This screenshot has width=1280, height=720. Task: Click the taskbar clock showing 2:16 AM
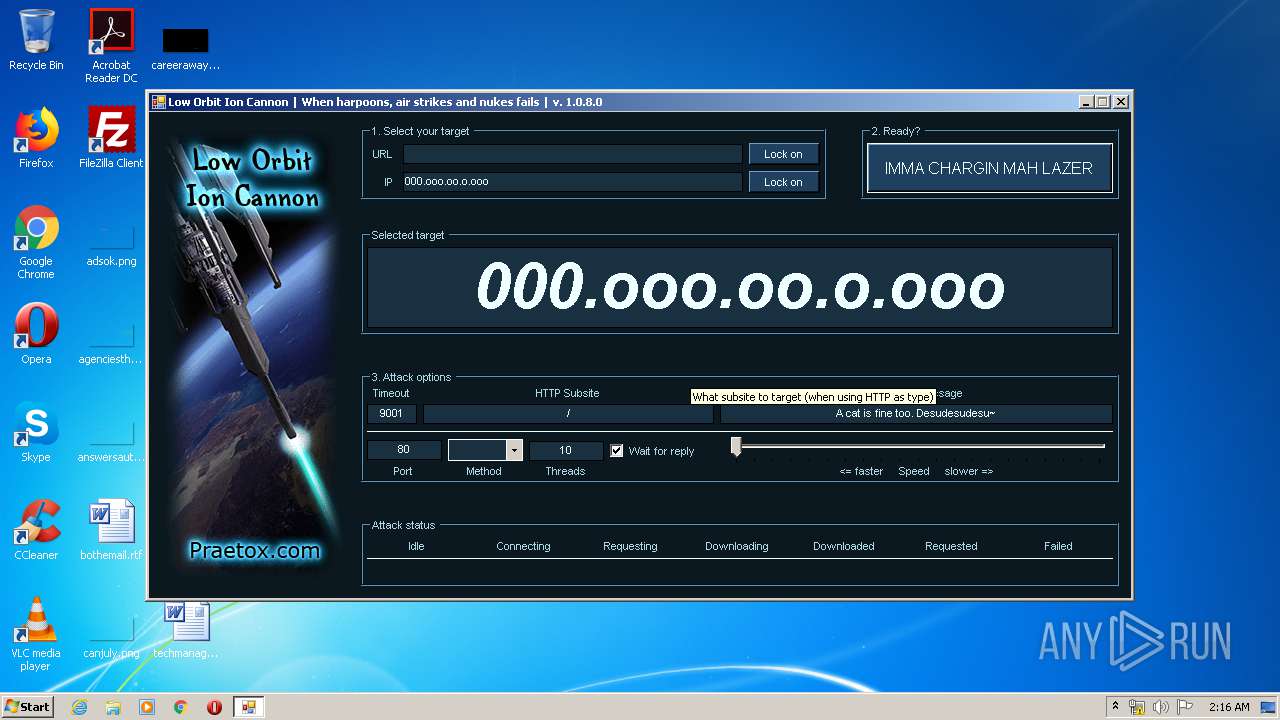pyautogui.click(x=1229, y=707)
